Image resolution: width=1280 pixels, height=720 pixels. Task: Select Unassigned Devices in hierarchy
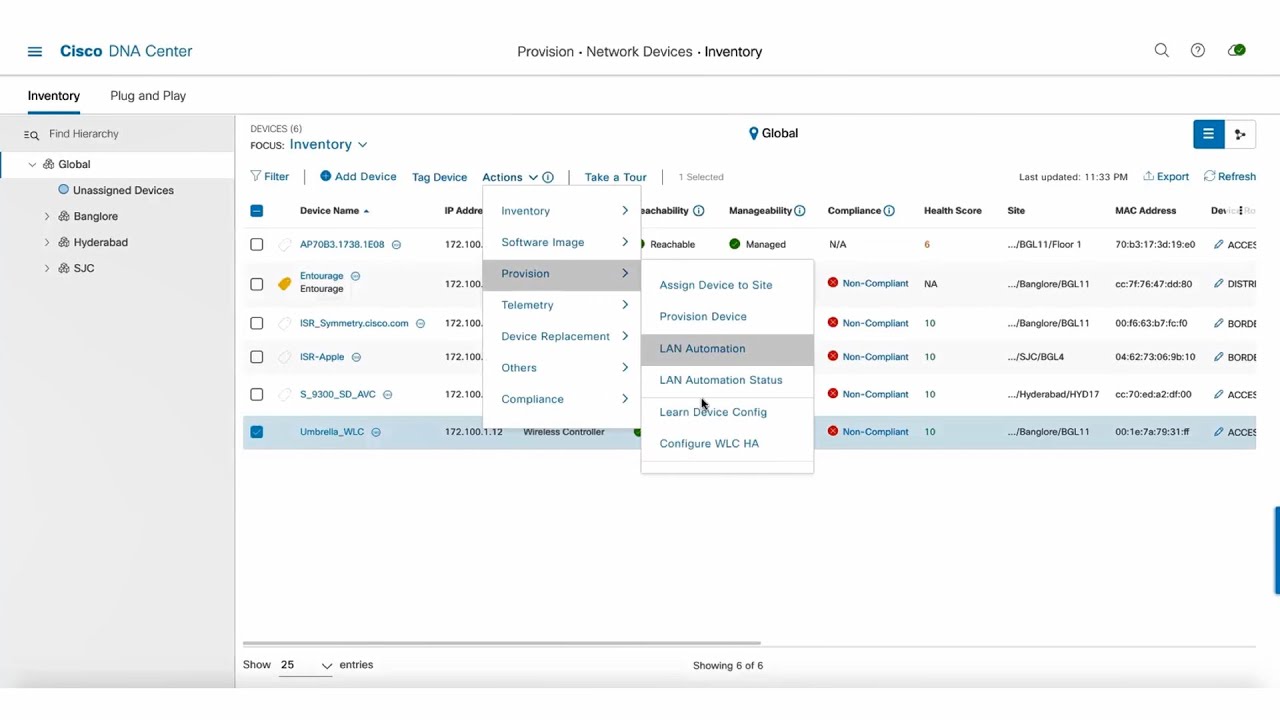click(123, 190)
